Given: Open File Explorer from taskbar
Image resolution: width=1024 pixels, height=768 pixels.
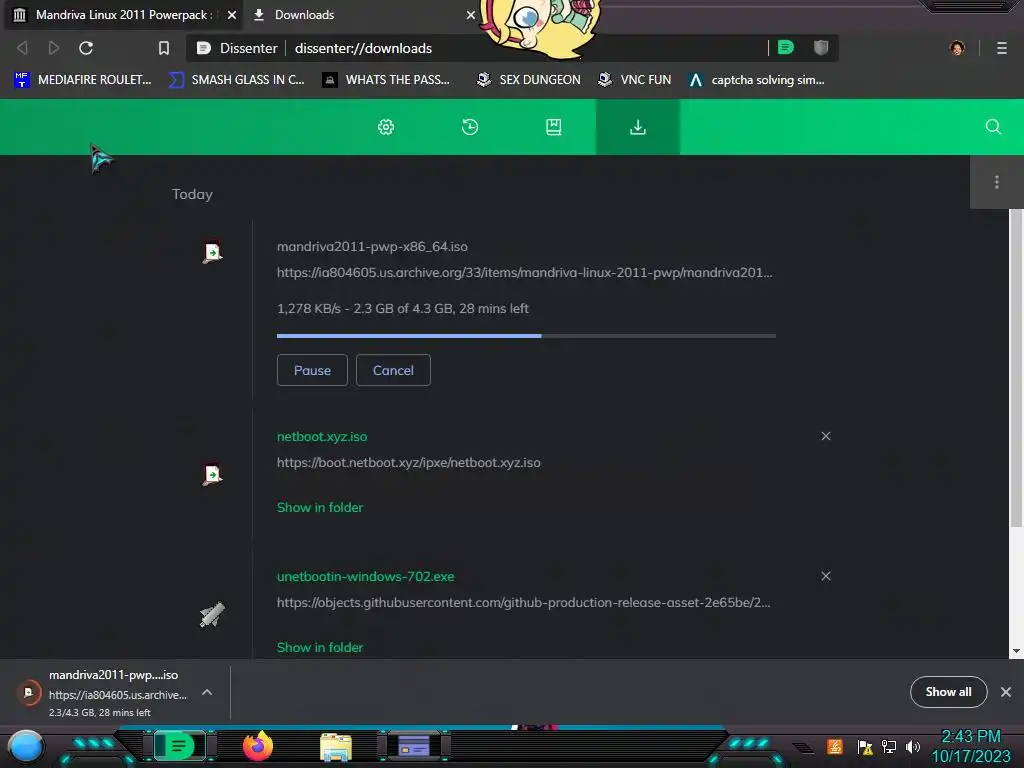Looking at the screenshot, I should [336, 746].
